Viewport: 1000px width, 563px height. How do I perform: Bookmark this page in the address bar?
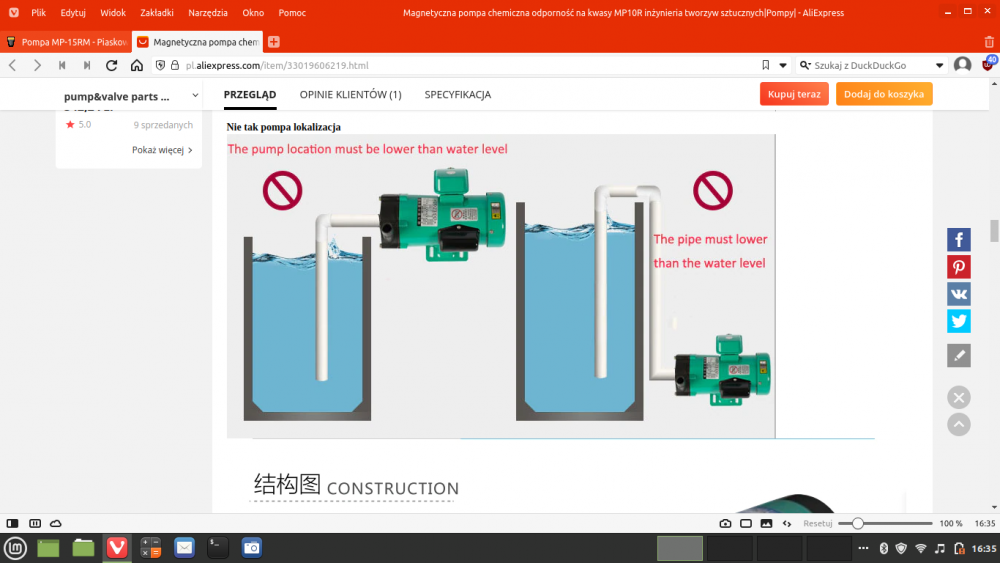[x=766, y=65]
